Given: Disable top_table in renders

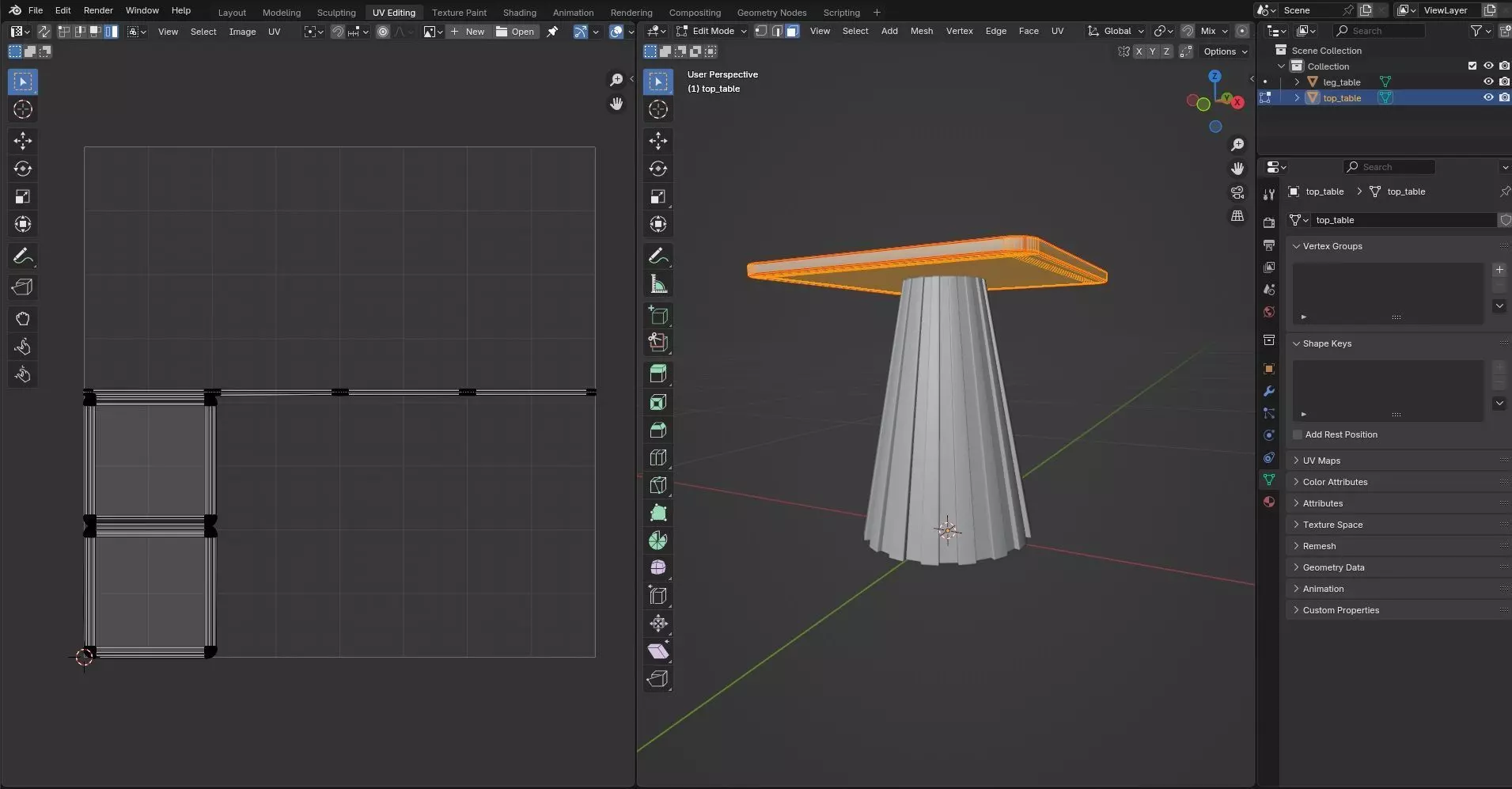Looking at the screenshot, I should point(1504,97).
